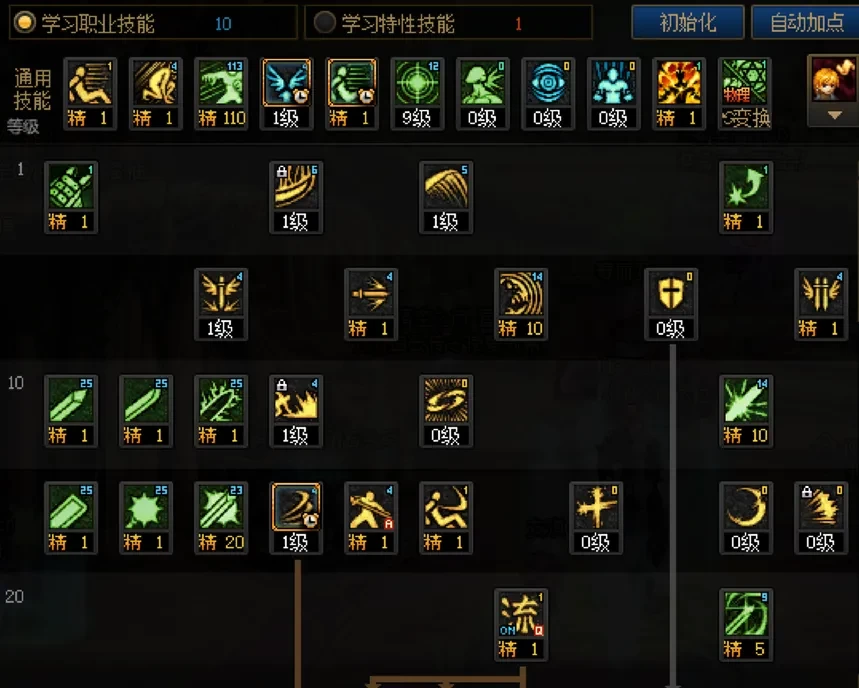Select the green grenade skill icon
Image resolution: width=859 pixels, height=688 pixels.
click(x=71, y=197)
